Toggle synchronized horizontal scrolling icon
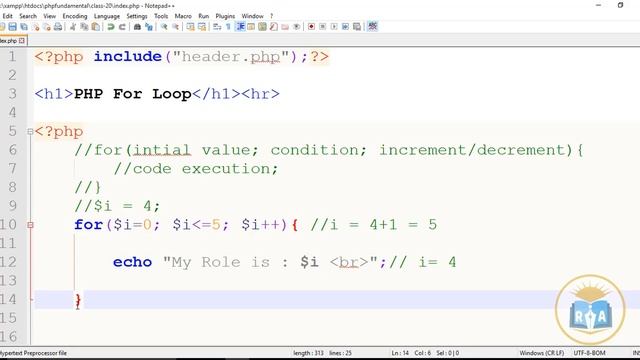640x360 pixels. tap(202, 27)
